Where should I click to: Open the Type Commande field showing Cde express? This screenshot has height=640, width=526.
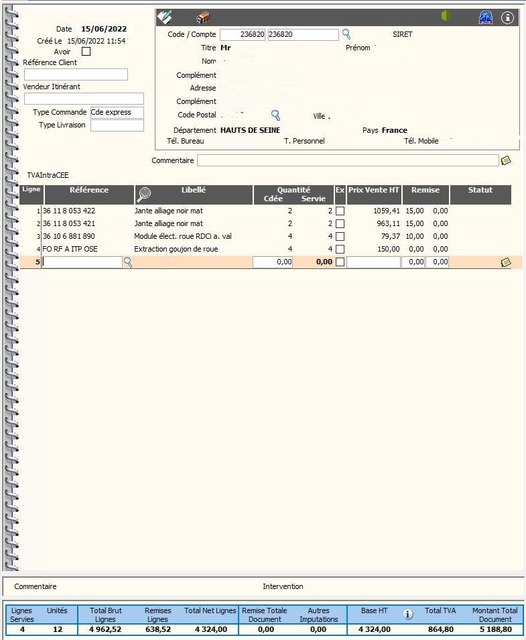click(x=117, y=112)
